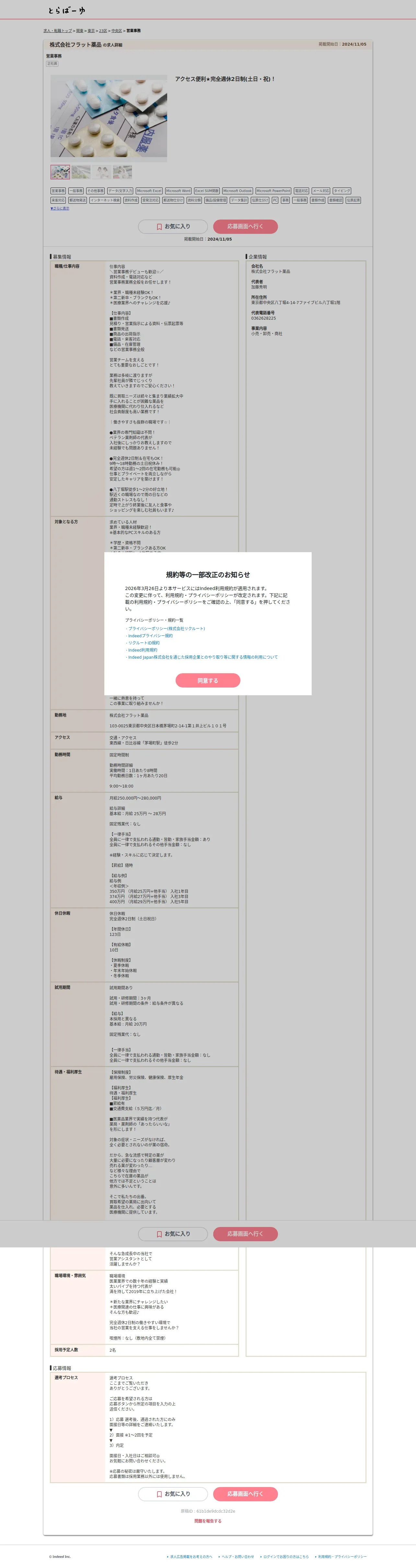Open 利用規約・プライバシーポリシー footer link
Image resolution: width=416 pixels, height=1568 pixels.
point(342,1556)
